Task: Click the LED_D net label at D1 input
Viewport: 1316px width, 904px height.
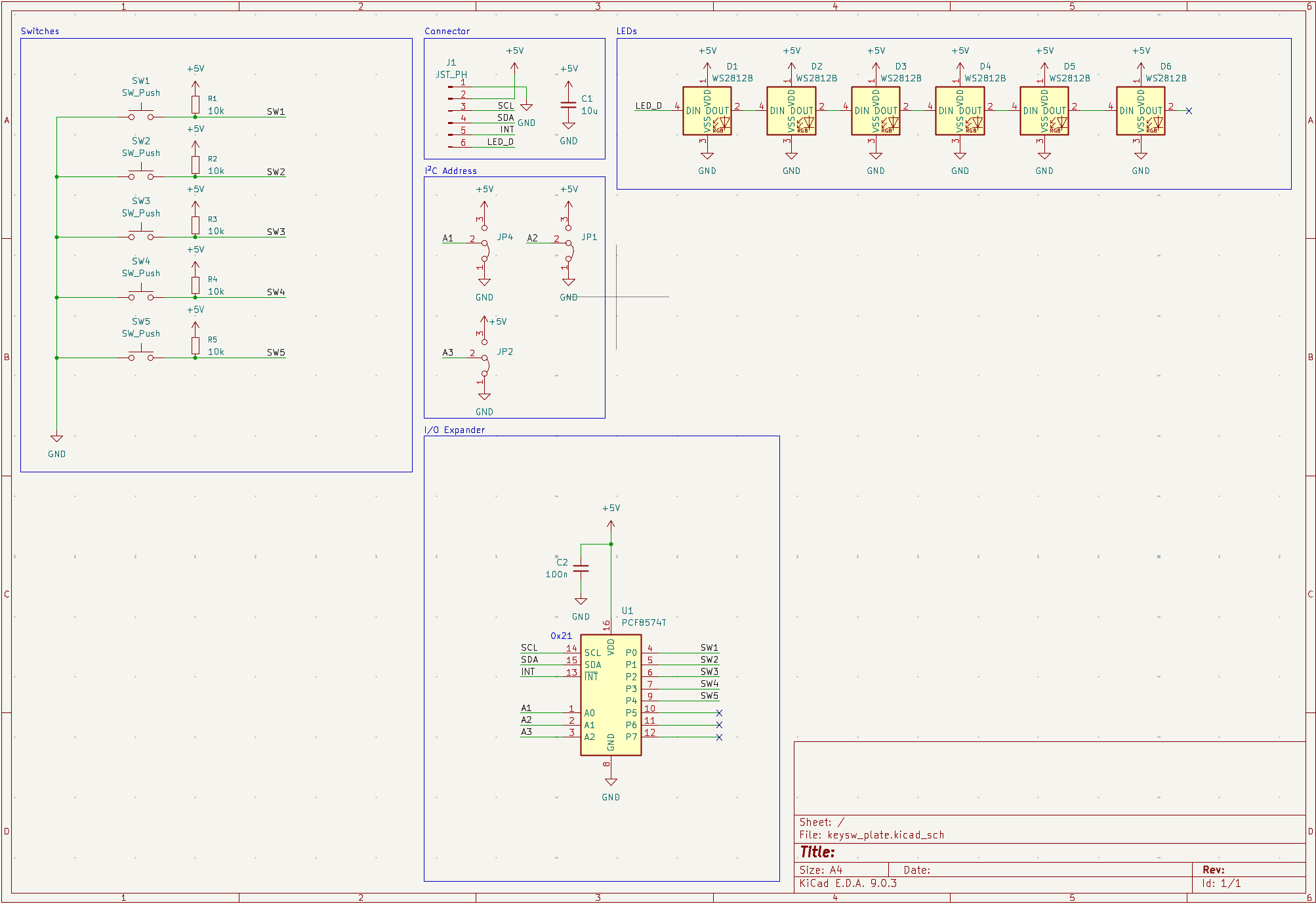Action: pos(649,106)
